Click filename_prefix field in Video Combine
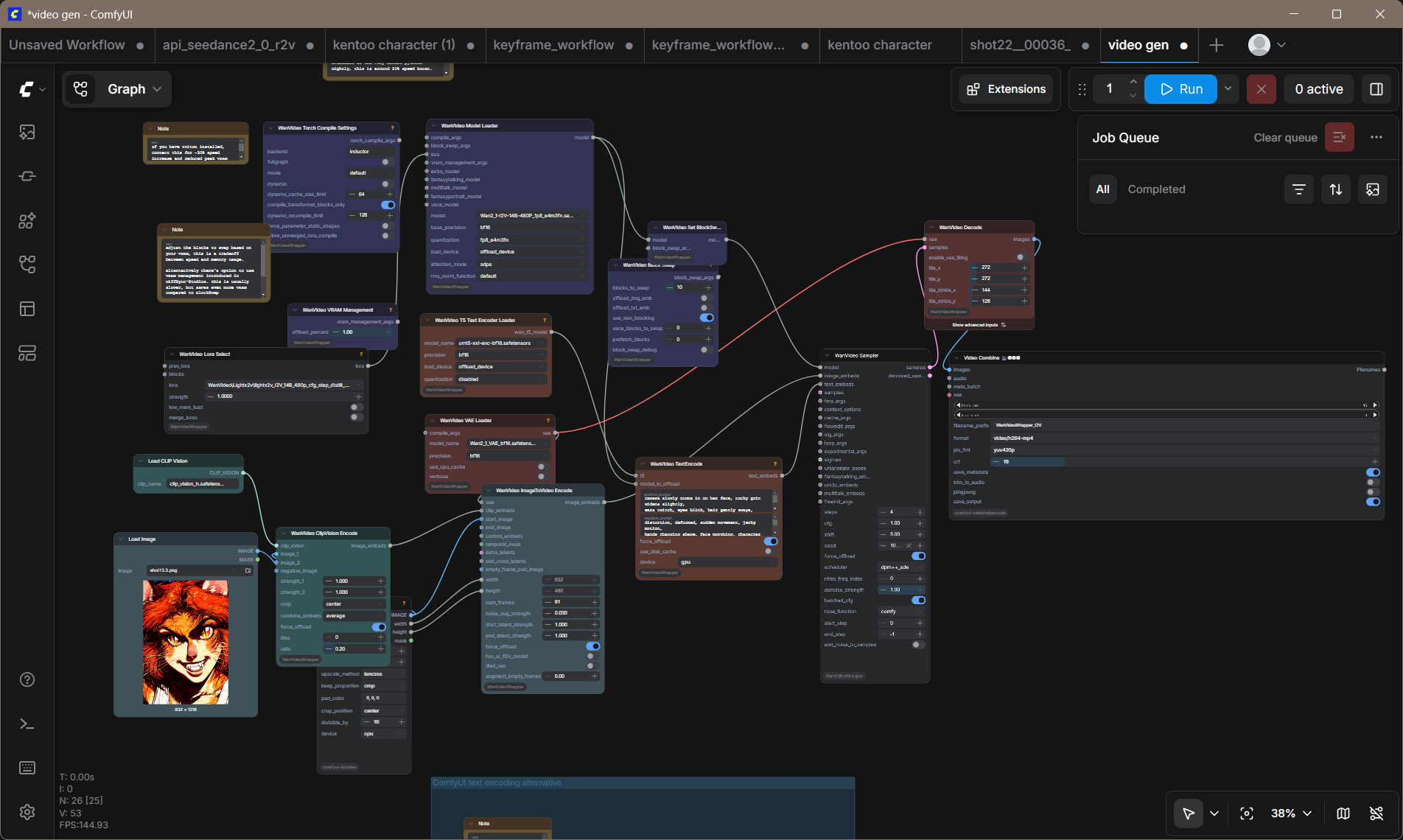The height and width of the screenshot is (840, 1403). click(1186, 425)
